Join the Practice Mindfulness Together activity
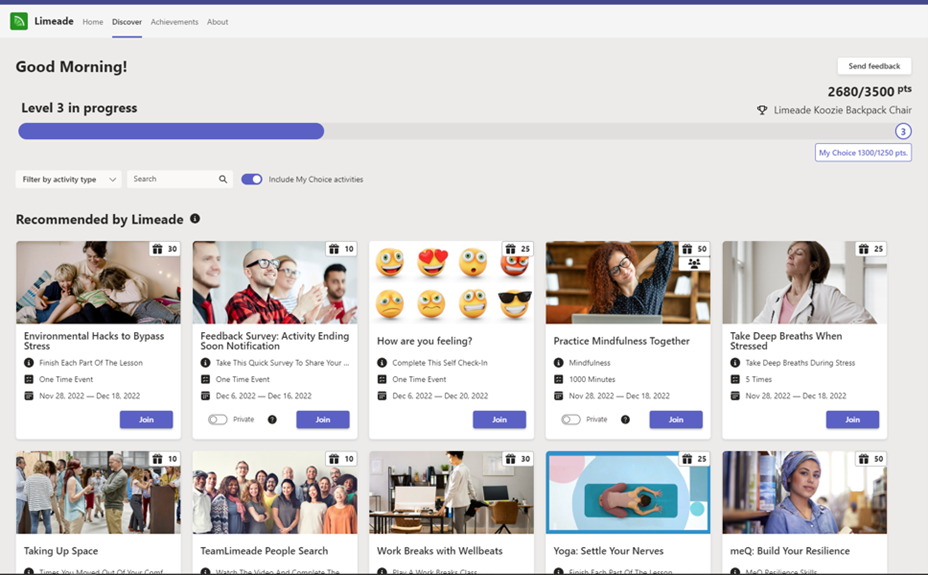This screenshot has width=928, height=575. coord(676,419)
